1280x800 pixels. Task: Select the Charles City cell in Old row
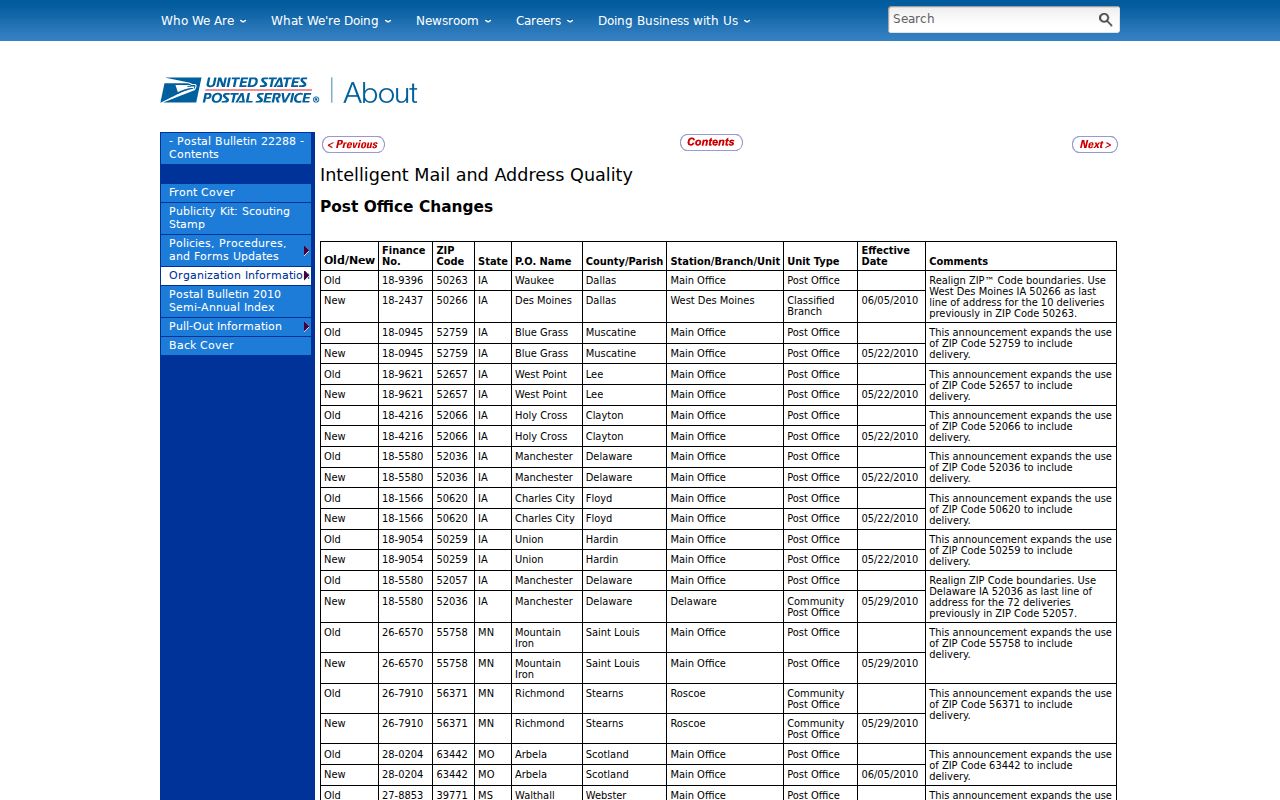tap(546, 498)
